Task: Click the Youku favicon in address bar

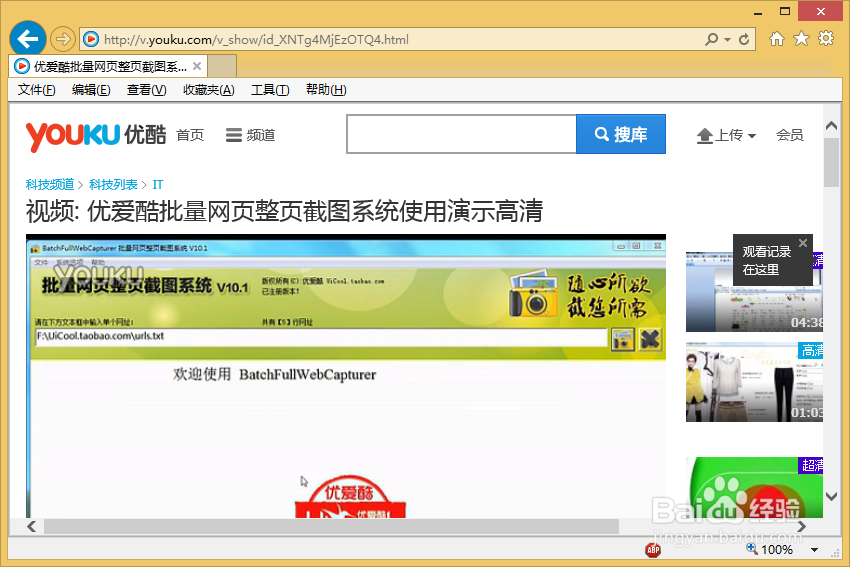Action: (x=91, y=39)
